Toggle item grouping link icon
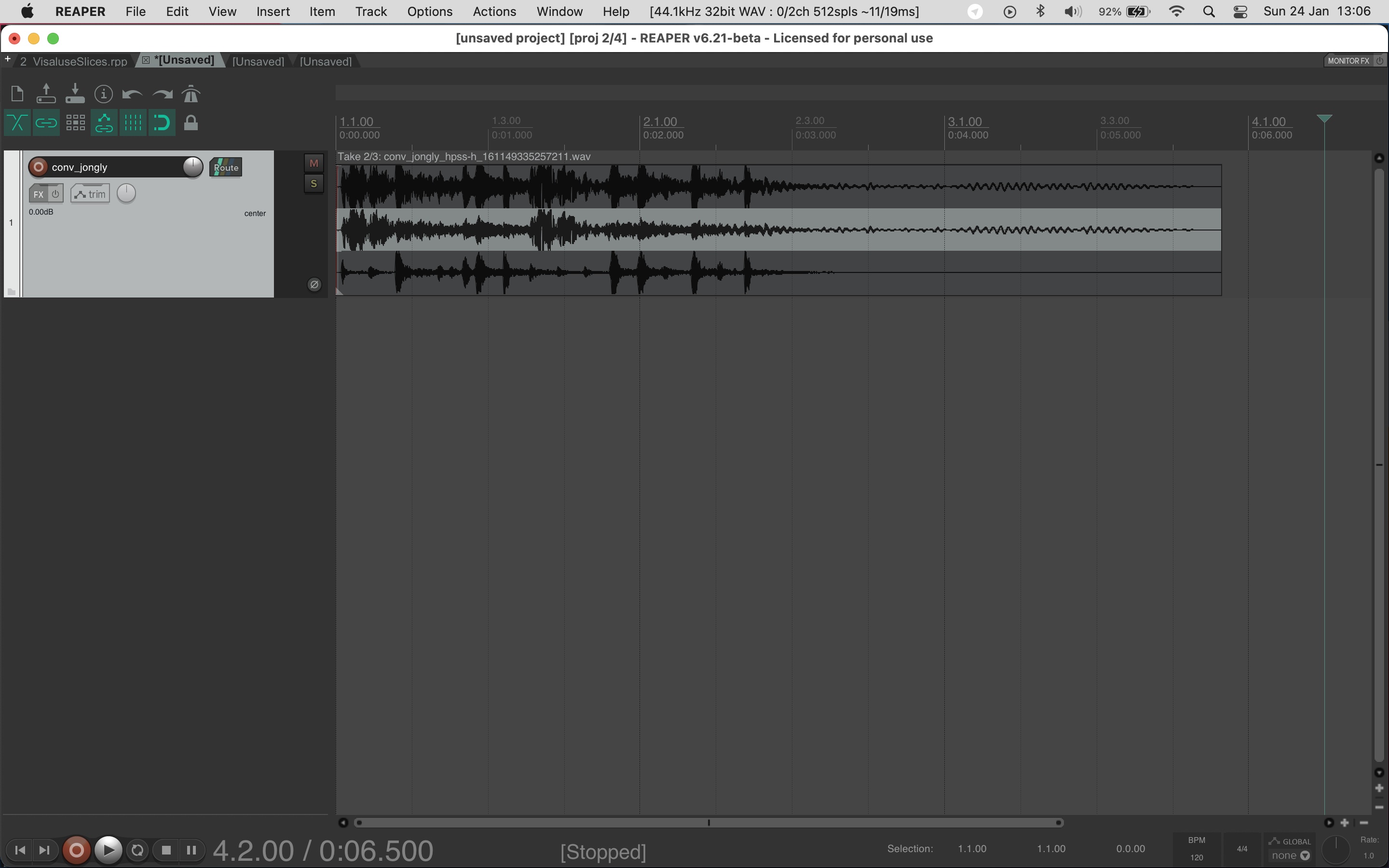The image size is (1389, 868). point(46,123)
